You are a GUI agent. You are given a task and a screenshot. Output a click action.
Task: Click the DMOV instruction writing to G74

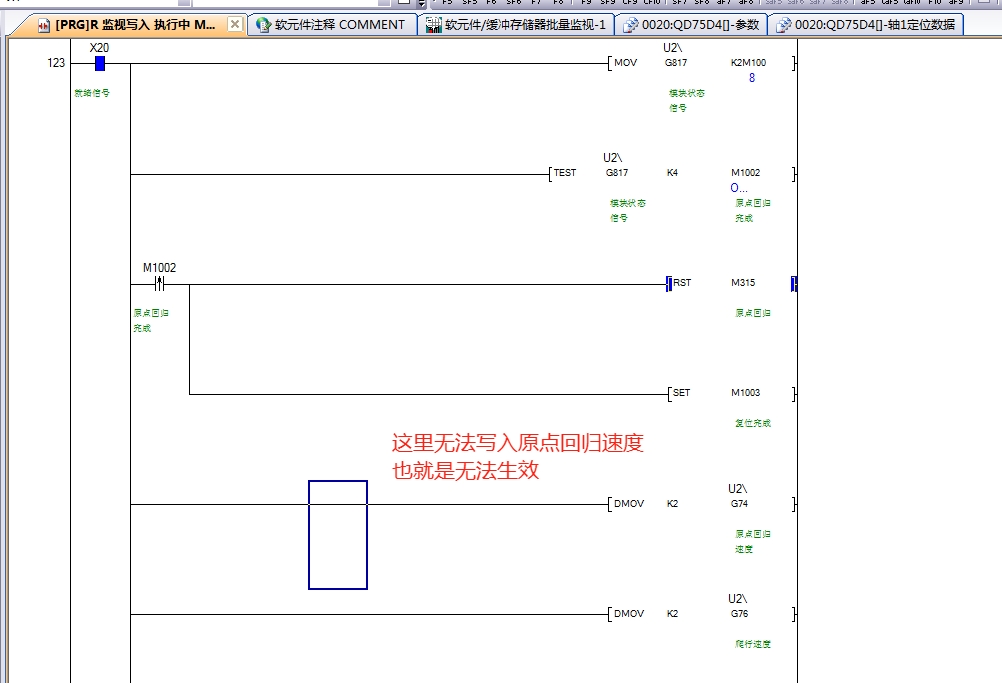coord(628,504)
